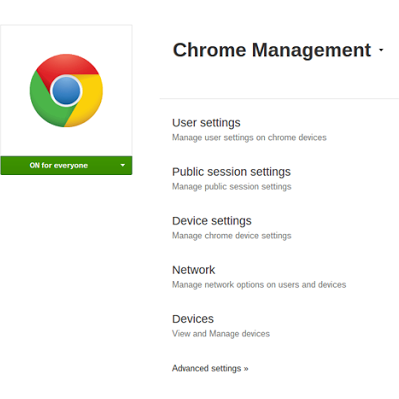This screenshot has width=399, height=399.
Task: Click the Chrome logo icon
Action: 66,90
